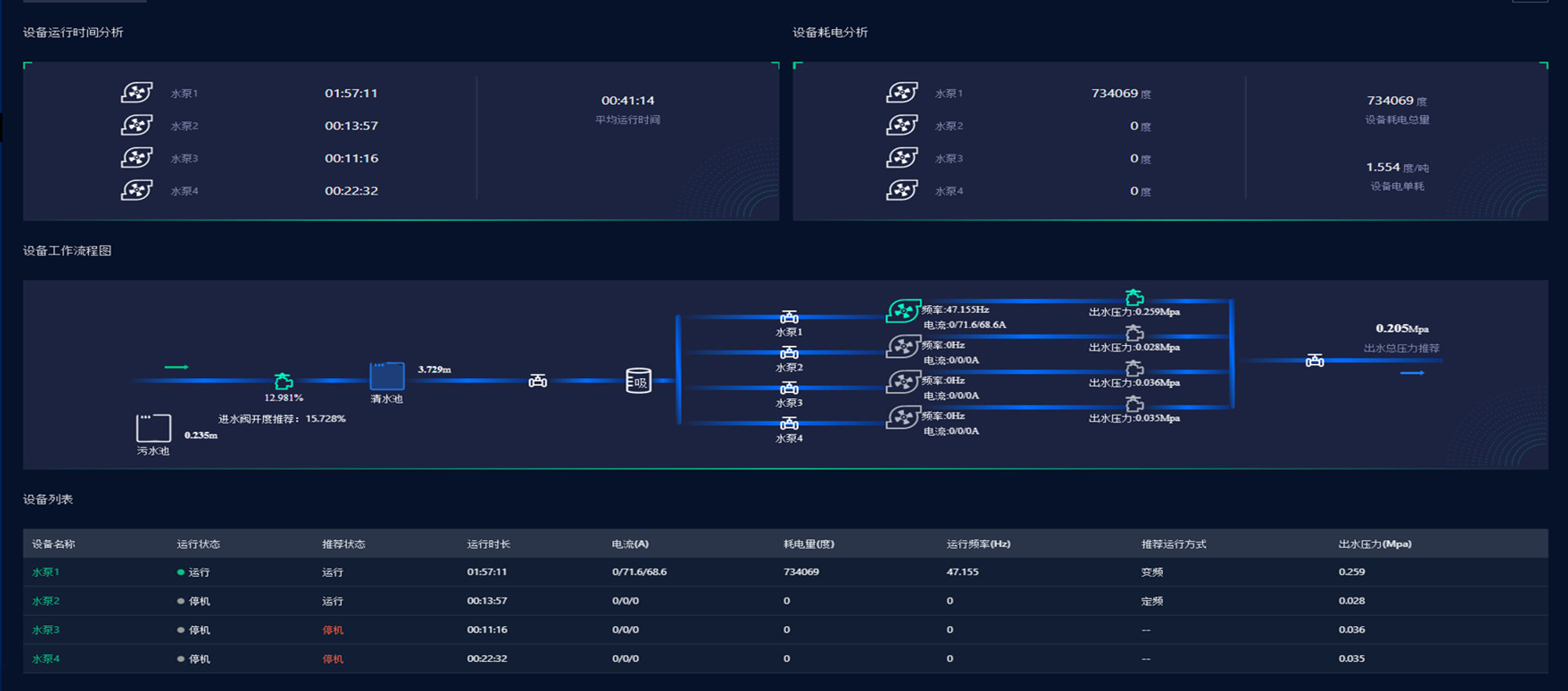Click the outlet valve icon above 出水压力:0.035Mpa
Viewport: 1568px width, 691px height.
pos(1134,404)
